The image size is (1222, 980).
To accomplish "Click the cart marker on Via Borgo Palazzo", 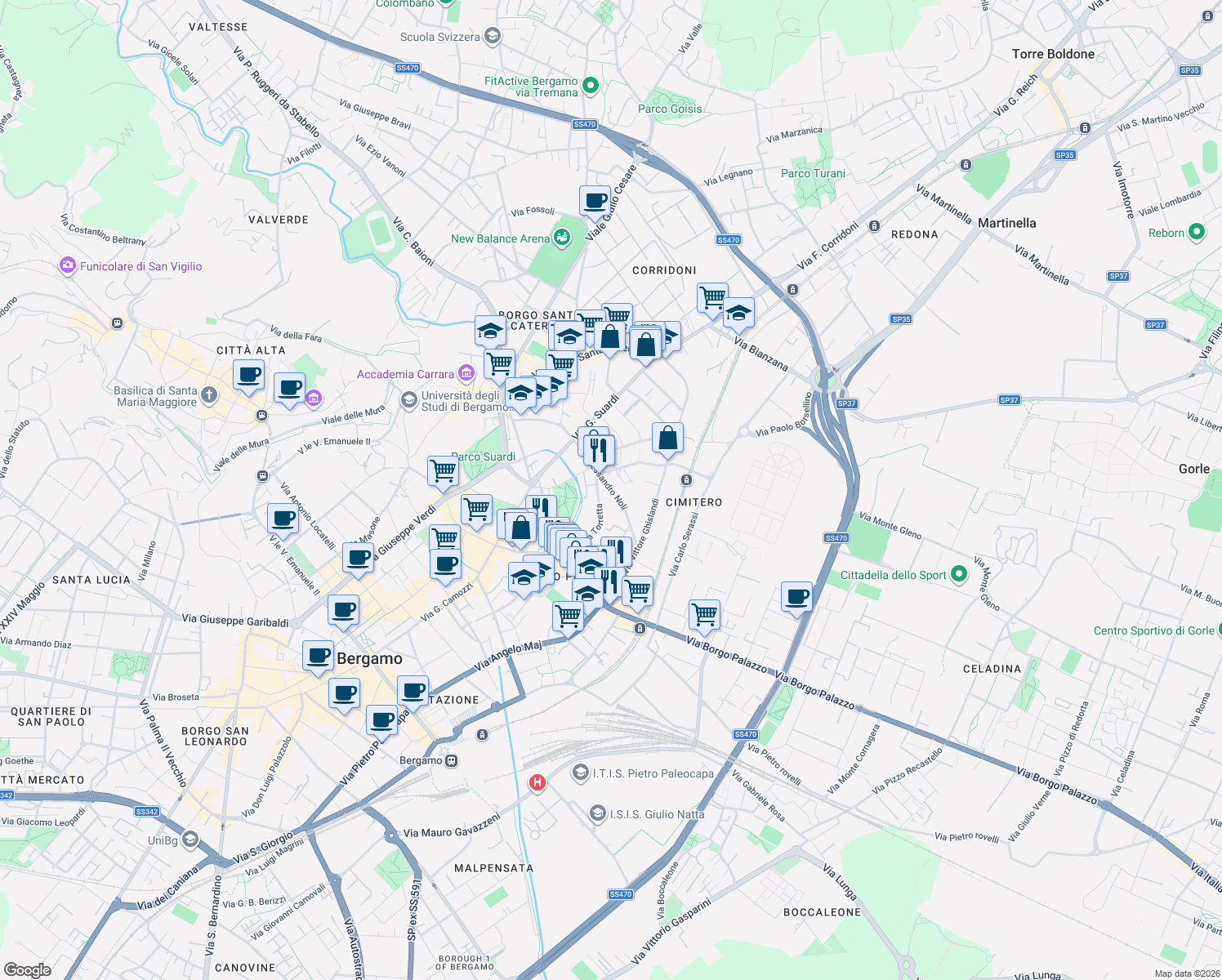I will click(x=704, y=615).
